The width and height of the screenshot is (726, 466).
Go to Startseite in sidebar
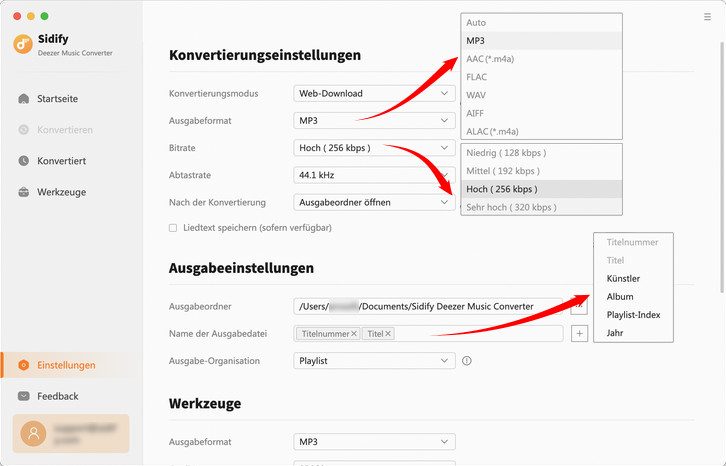click(57, 99)
